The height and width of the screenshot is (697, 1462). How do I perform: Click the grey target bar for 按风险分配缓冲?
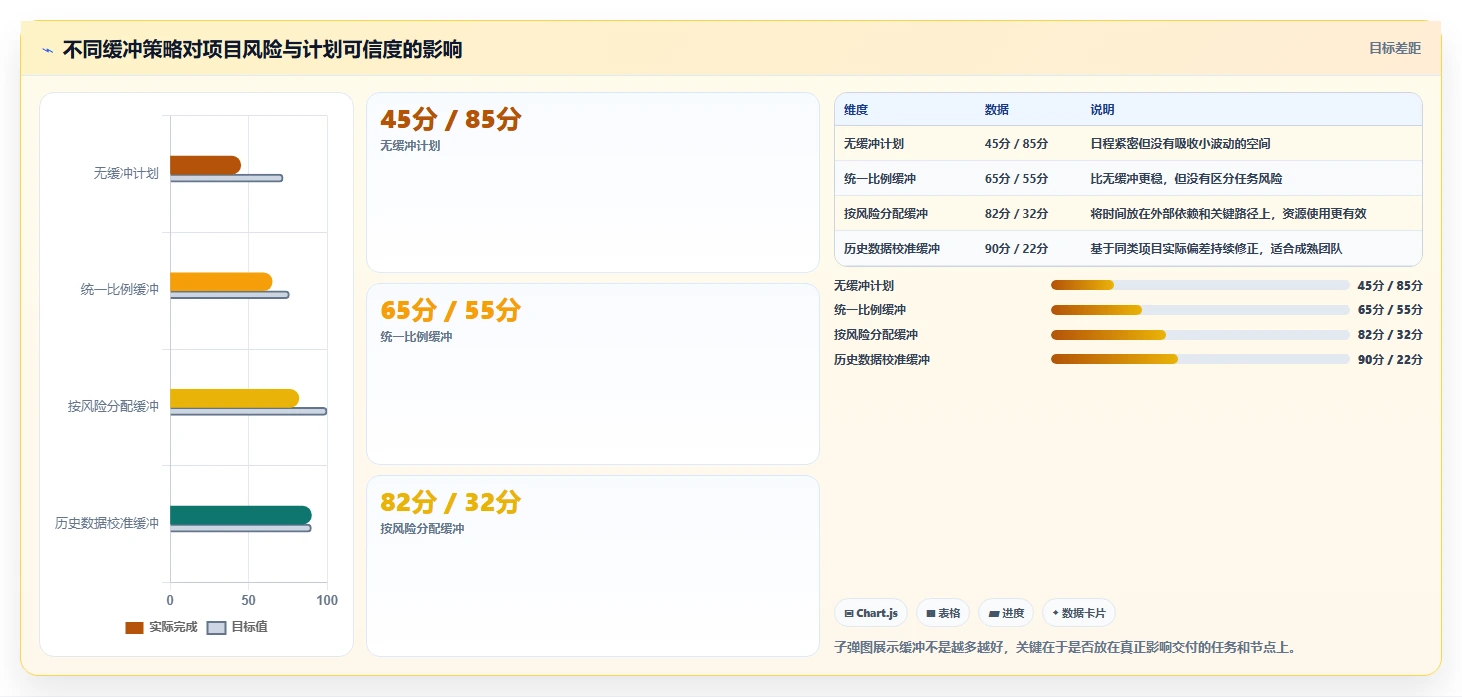pos(248,411)
